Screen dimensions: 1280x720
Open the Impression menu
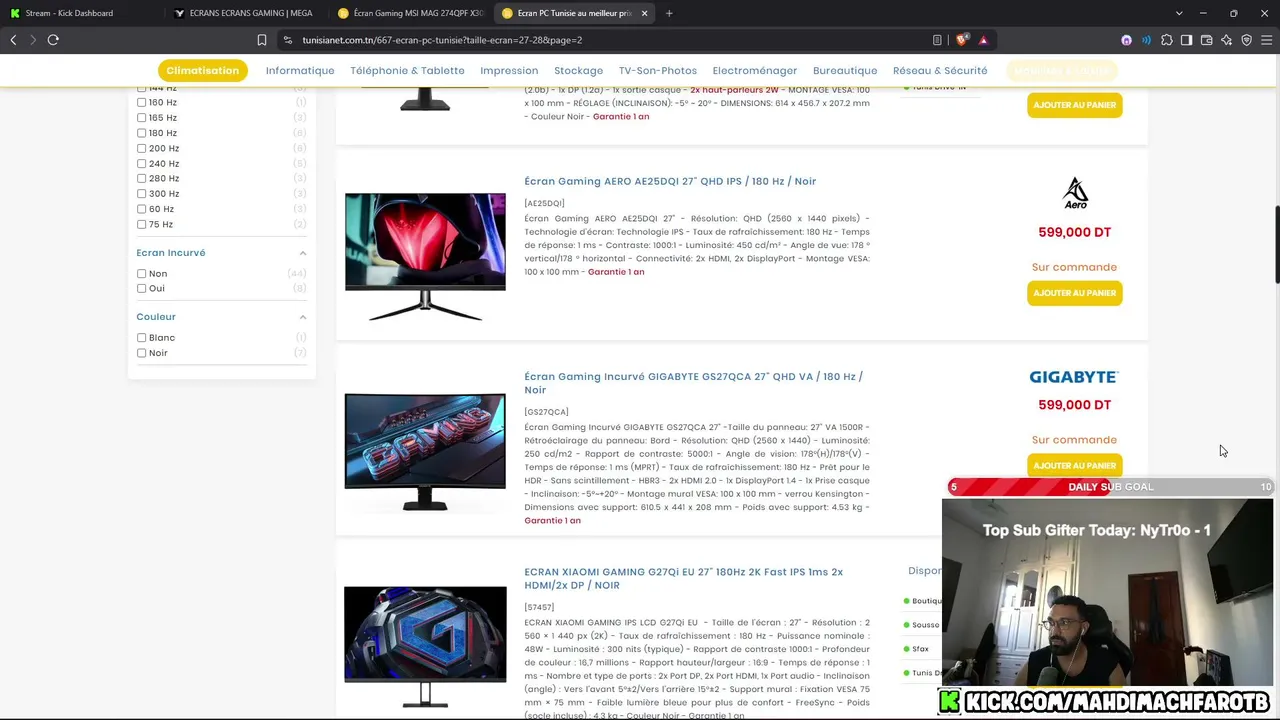(509, 71)
